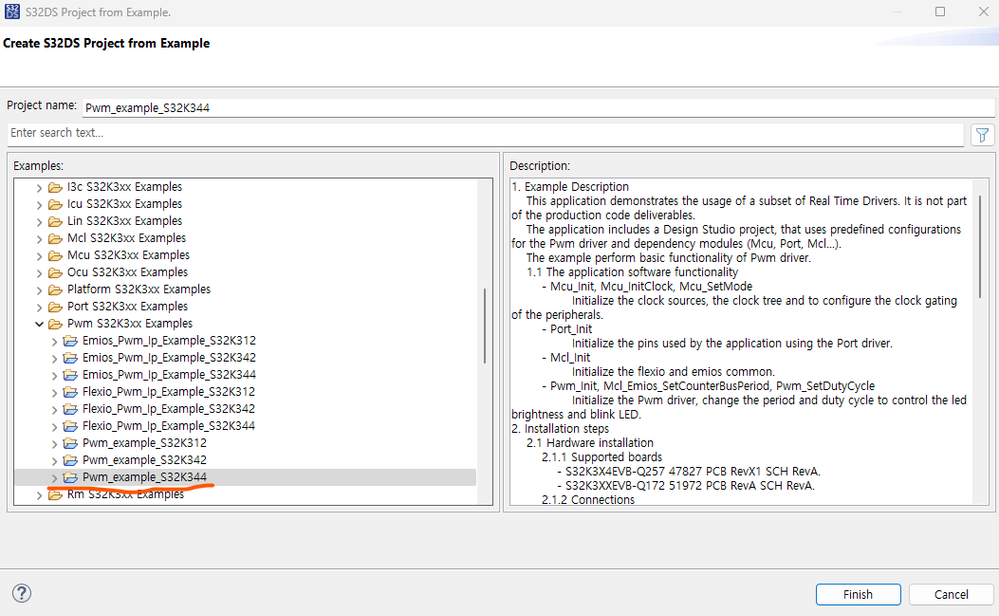Screen dimensions: 999x616
Task: Click the Emios_Pwm_Ip_Example_S32K342 project icon
Action: point(71,358)
